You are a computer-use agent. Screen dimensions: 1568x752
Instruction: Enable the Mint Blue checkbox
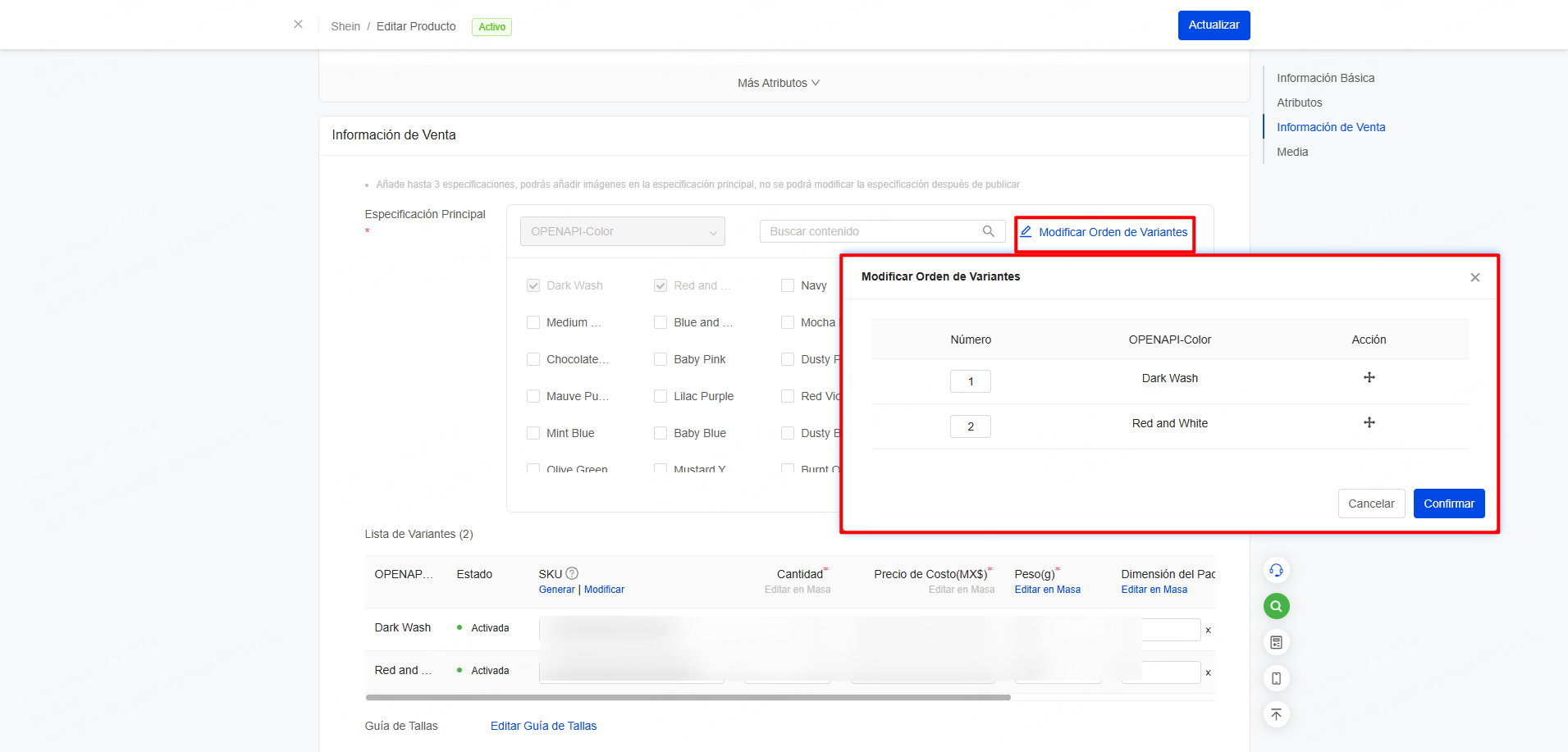pos(533,433)
